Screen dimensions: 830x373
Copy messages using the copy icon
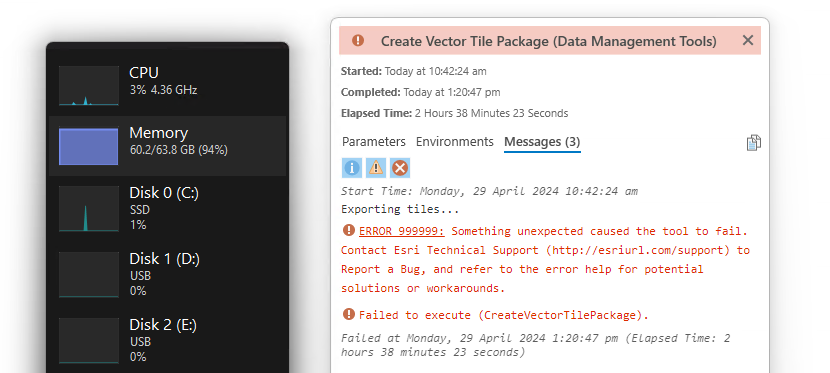754,143
